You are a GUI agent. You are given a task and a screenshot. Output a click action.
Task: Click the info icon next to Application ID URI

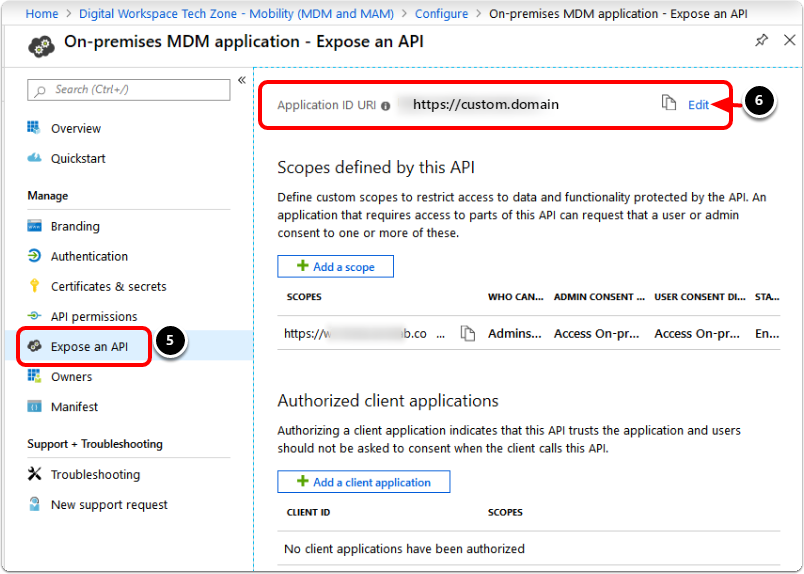(x=385, y=105)
